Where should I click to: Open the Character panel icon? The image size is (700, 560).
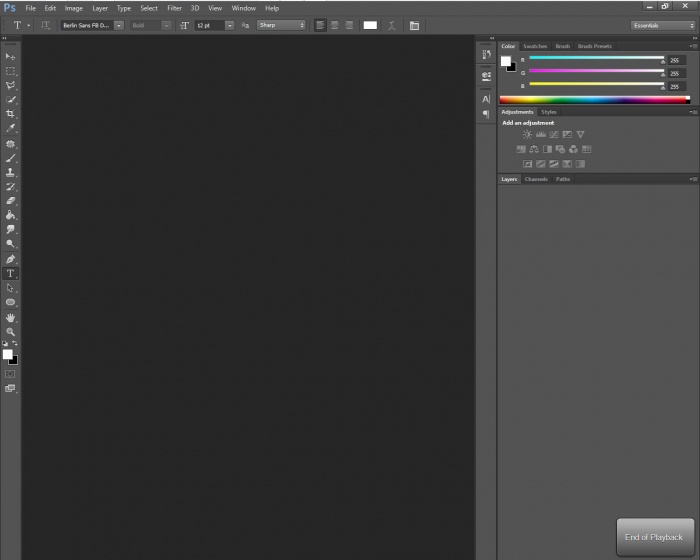tap(486, 99)
